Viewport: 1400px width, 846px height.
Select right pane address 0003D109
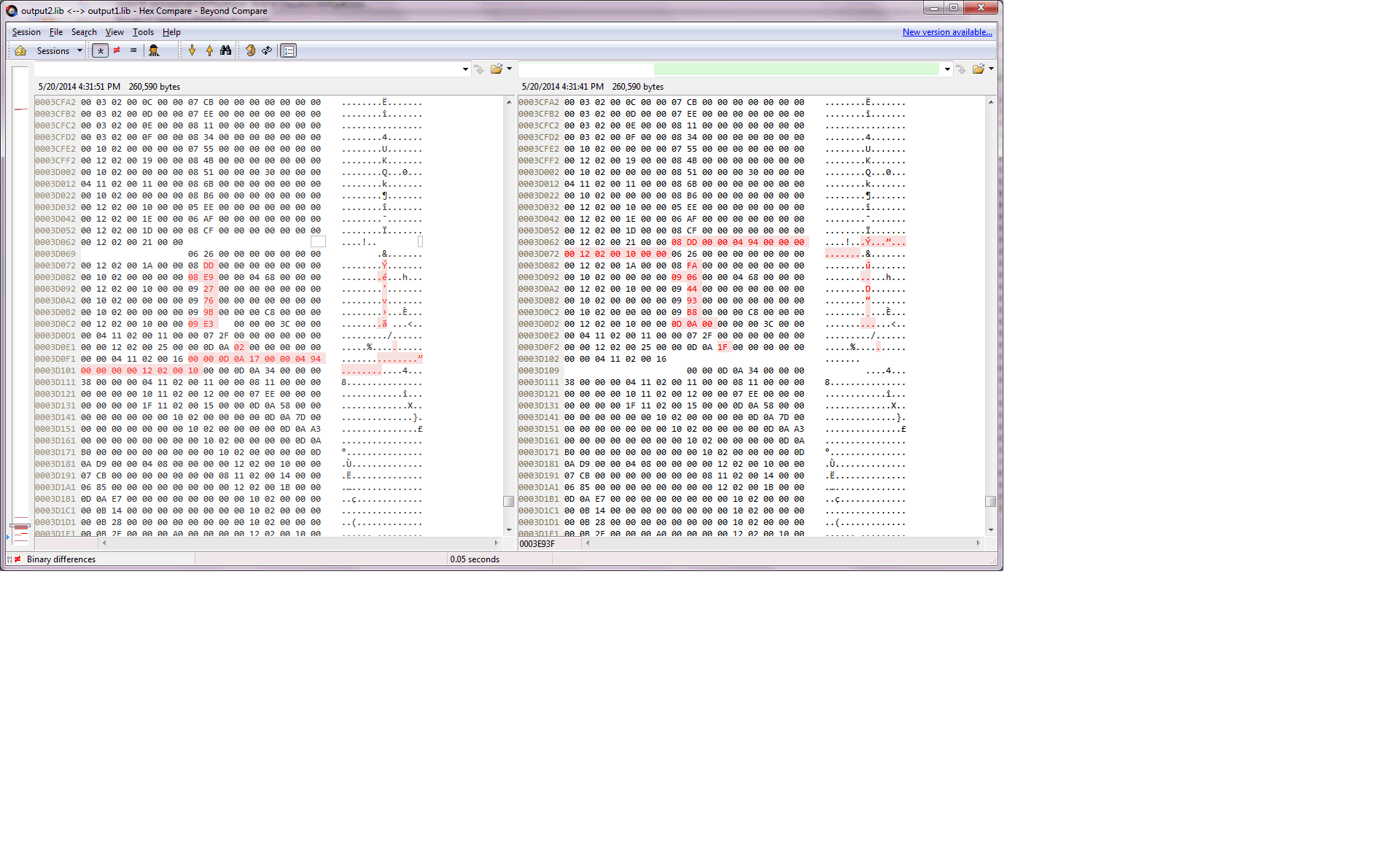click(x=539, y=370)
